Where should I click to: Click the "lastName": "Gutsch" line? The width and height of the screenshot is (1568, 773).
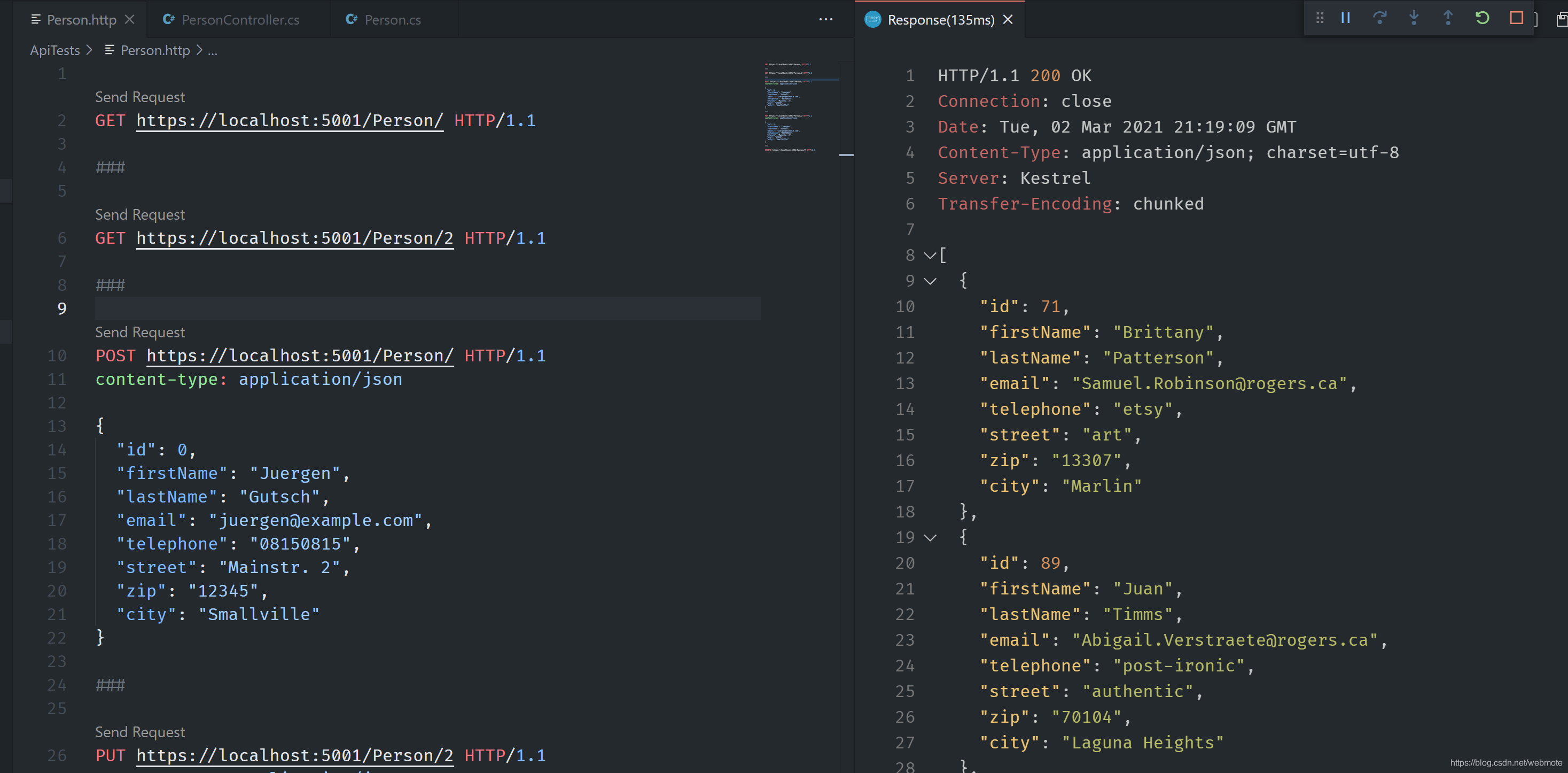tap(223, 497)
